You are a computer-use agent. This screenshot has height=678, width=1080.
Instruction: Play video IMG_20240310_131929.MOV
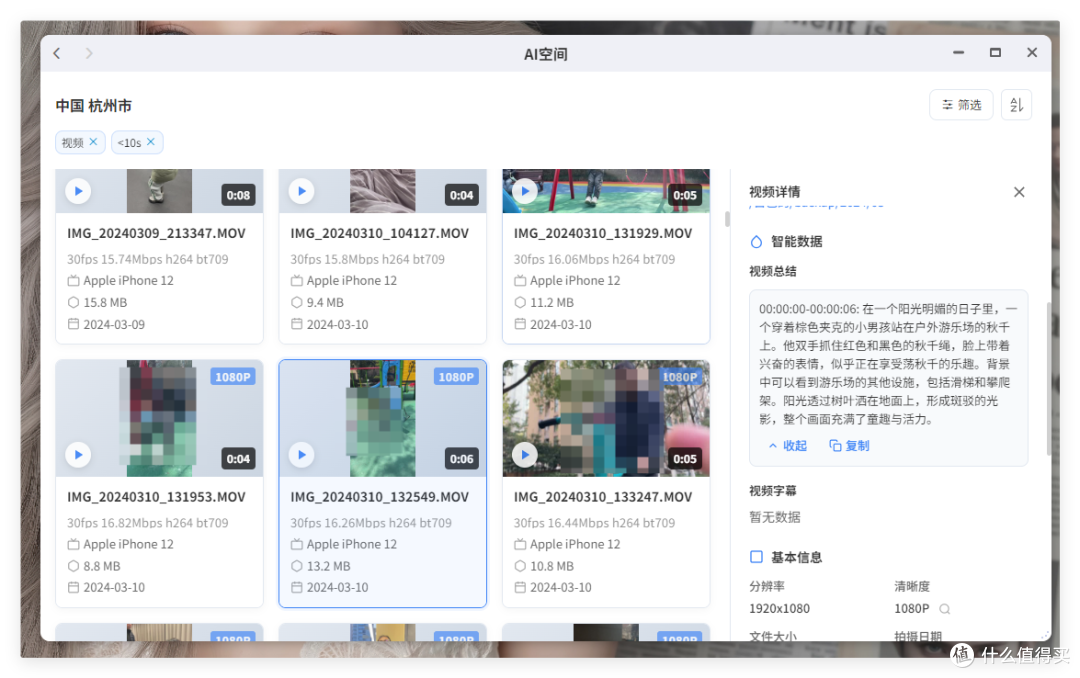(x=525, y=191)
